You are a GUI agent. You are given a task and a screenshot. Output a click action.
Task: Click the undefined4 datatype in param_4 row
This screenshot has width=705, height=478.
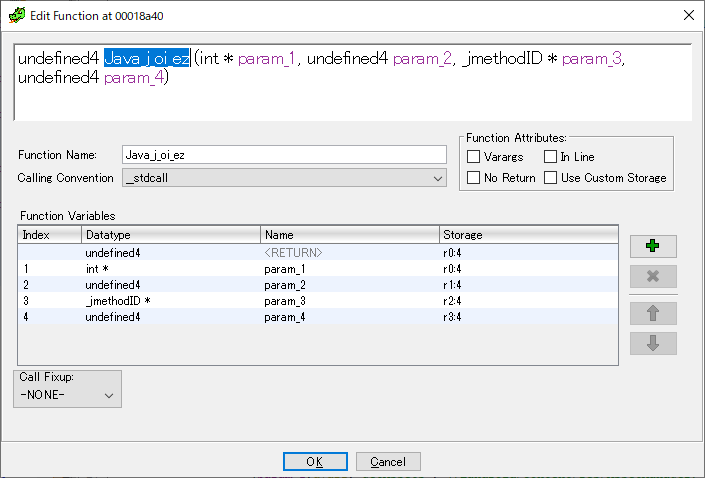point(171,317)
